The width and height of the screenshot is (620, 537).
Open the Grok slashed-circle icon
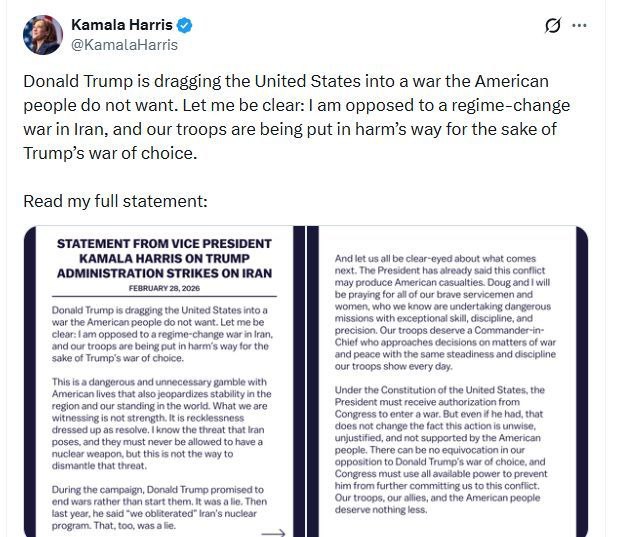553,26
